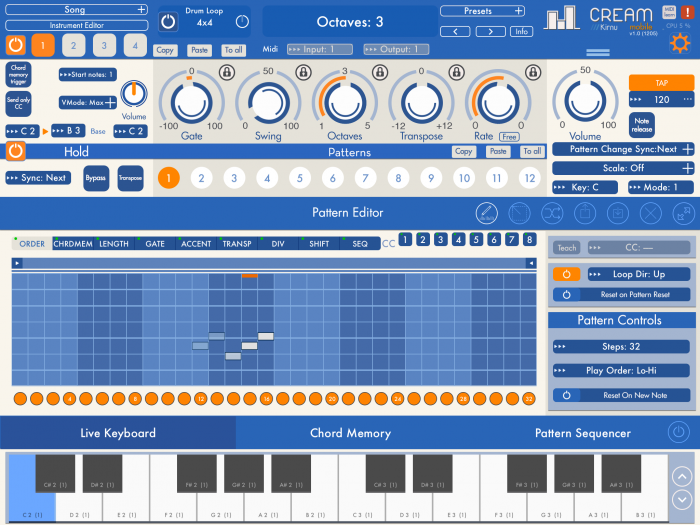Click the export pattern icon
The height and width of the screenshot is (525, 700).
(x=585, y=213)
